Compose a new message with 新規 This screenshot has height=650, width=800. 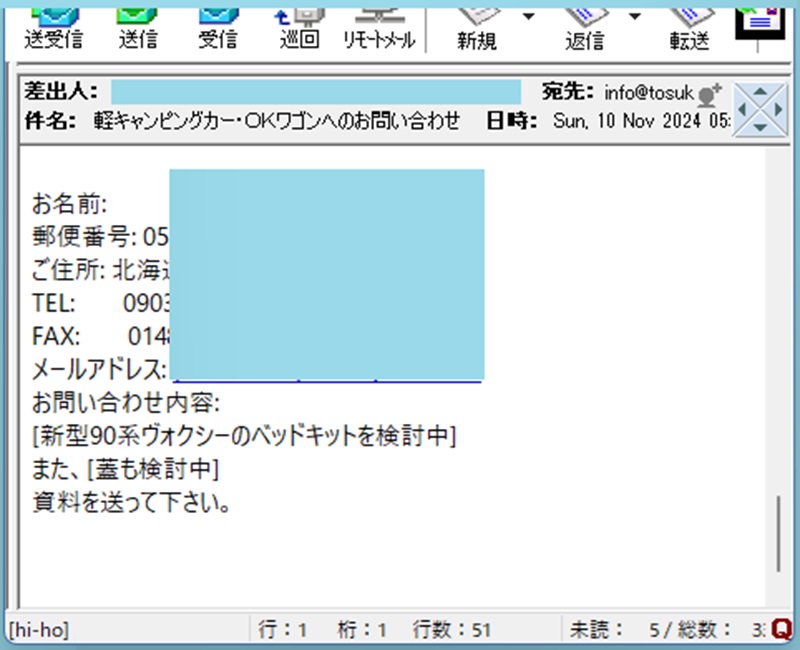pyautogui.click(x=477, y=26)
